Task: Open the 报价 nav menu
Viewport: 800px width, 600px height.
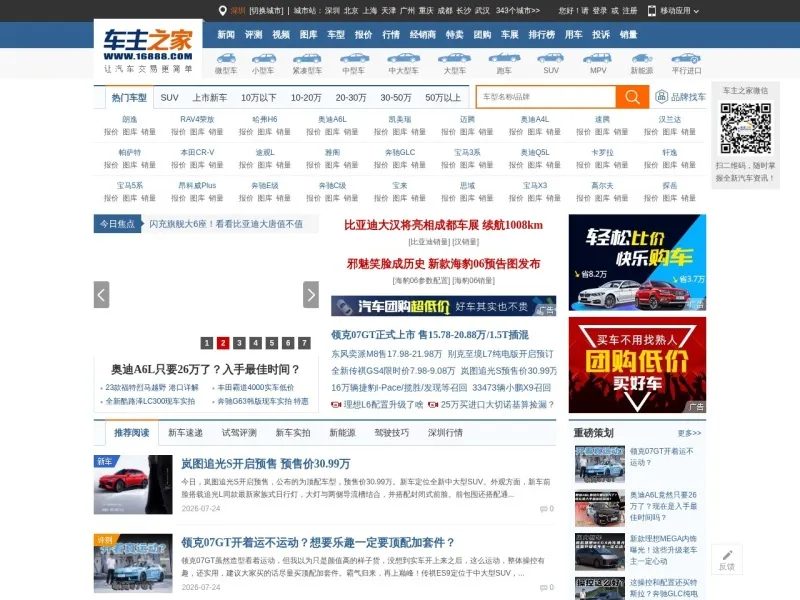Action: pos(363,35)
